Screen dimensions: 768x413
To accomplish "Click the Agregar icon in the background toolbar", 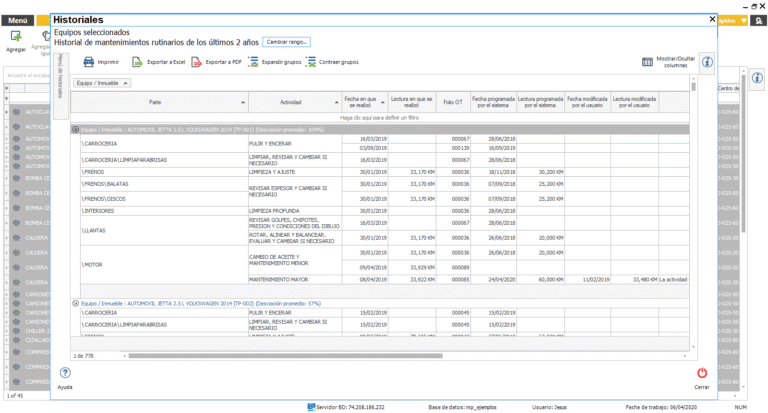I will pyautogui.click(x=16, y=37).
